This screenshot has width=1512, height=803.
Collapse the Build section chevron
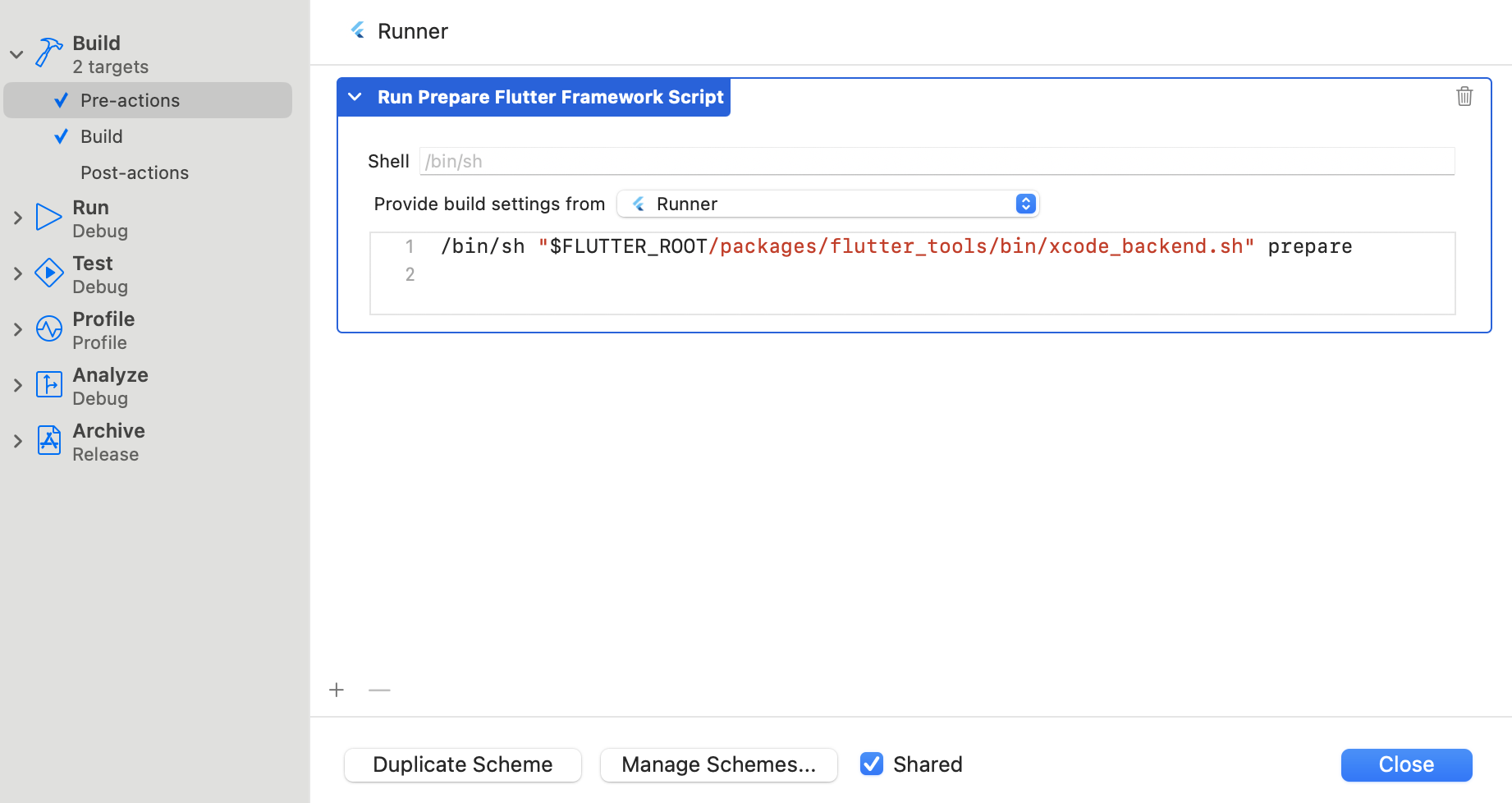(x=16, y=54)
